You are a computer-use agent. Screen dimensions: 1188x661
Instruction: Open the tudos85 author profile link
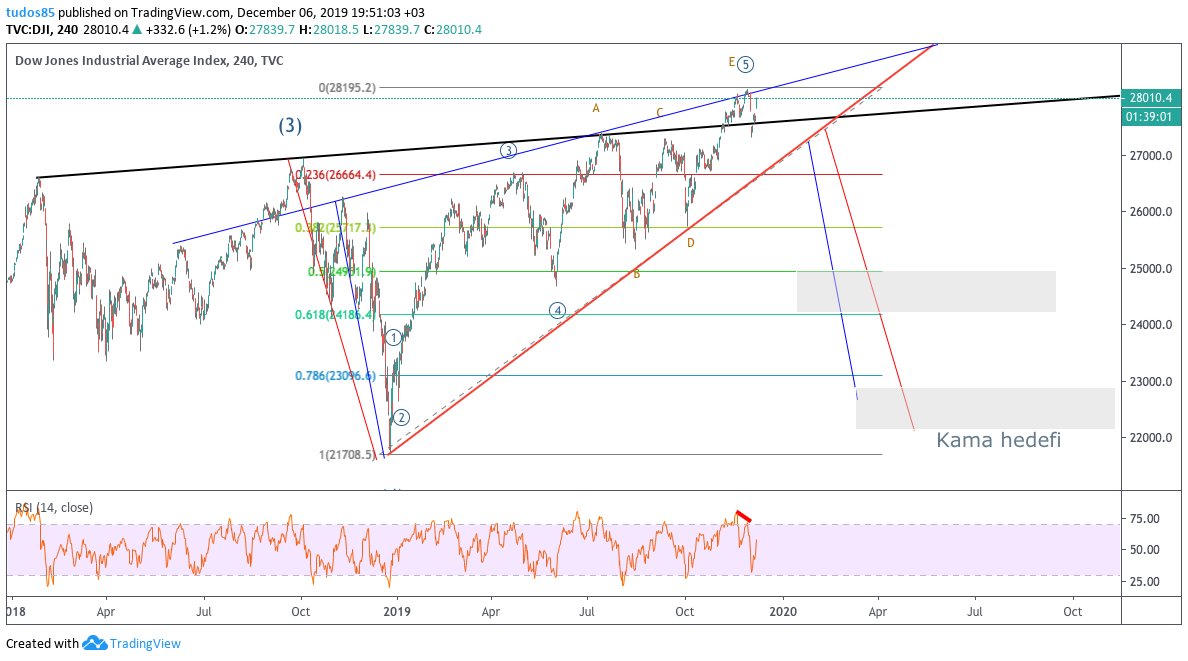(x=30, y=10)
